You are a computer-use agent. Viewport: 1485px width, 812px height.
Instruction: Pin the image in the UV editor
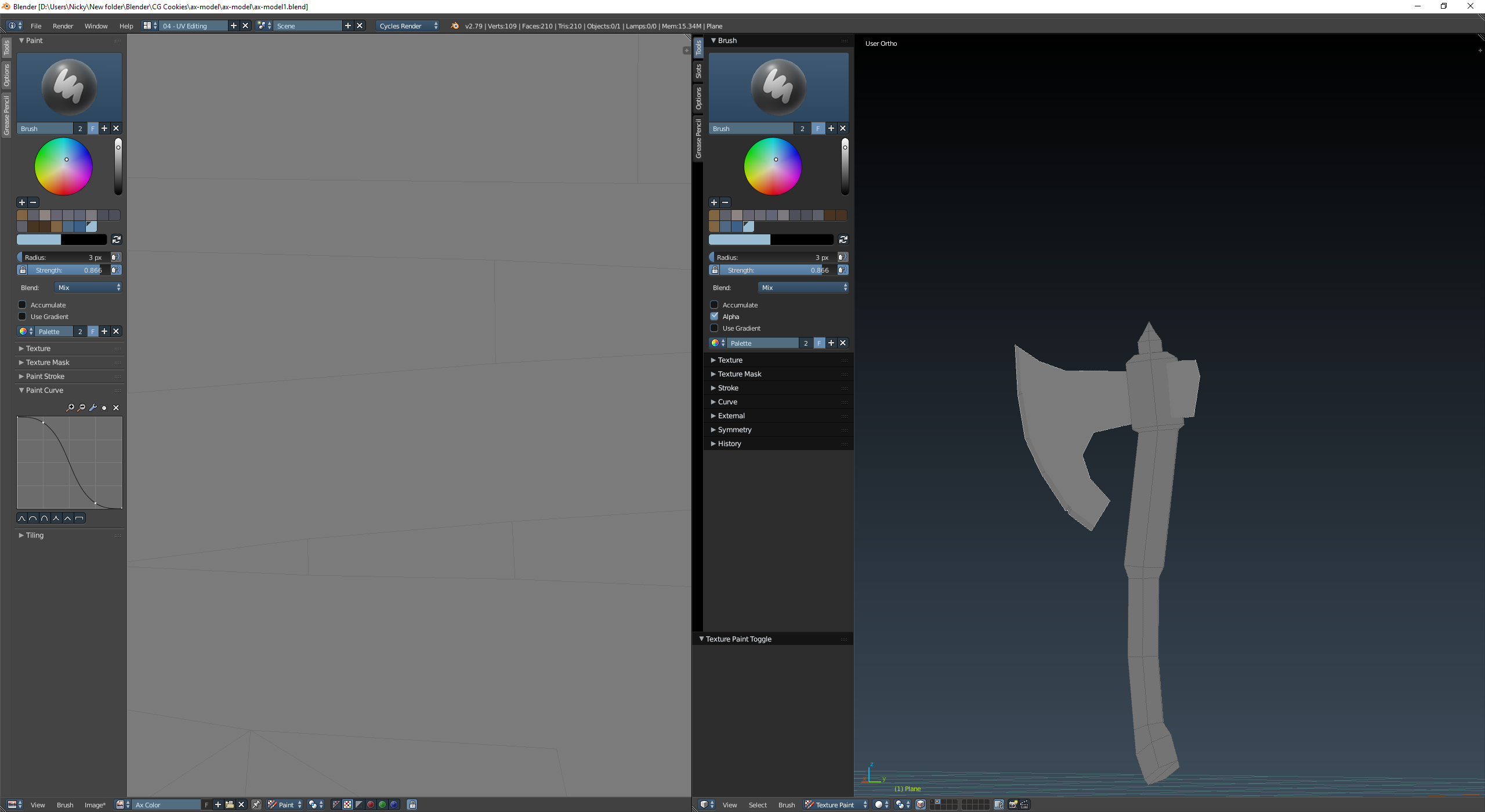[256, 804]
